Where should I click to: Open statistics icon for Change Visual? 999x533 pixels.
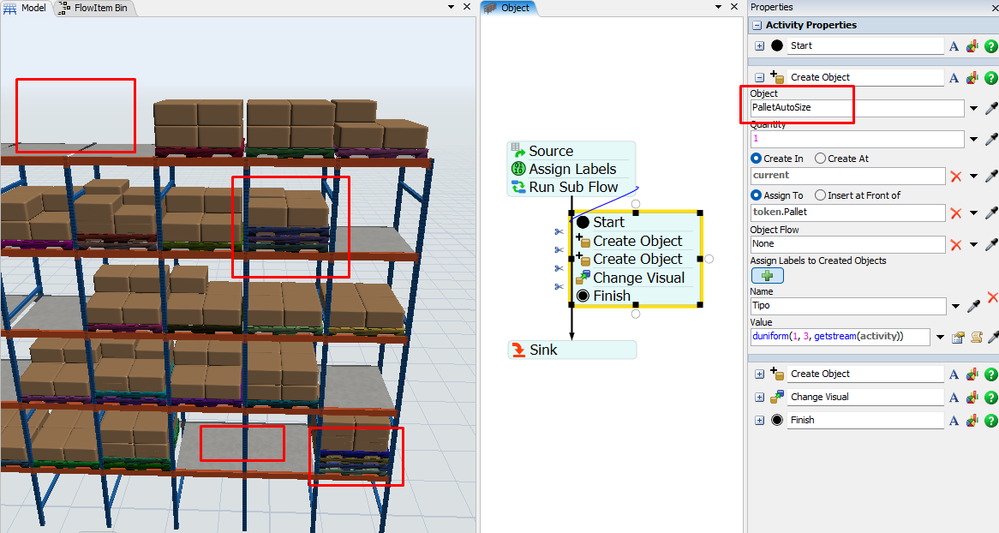(x=972, y=397)
